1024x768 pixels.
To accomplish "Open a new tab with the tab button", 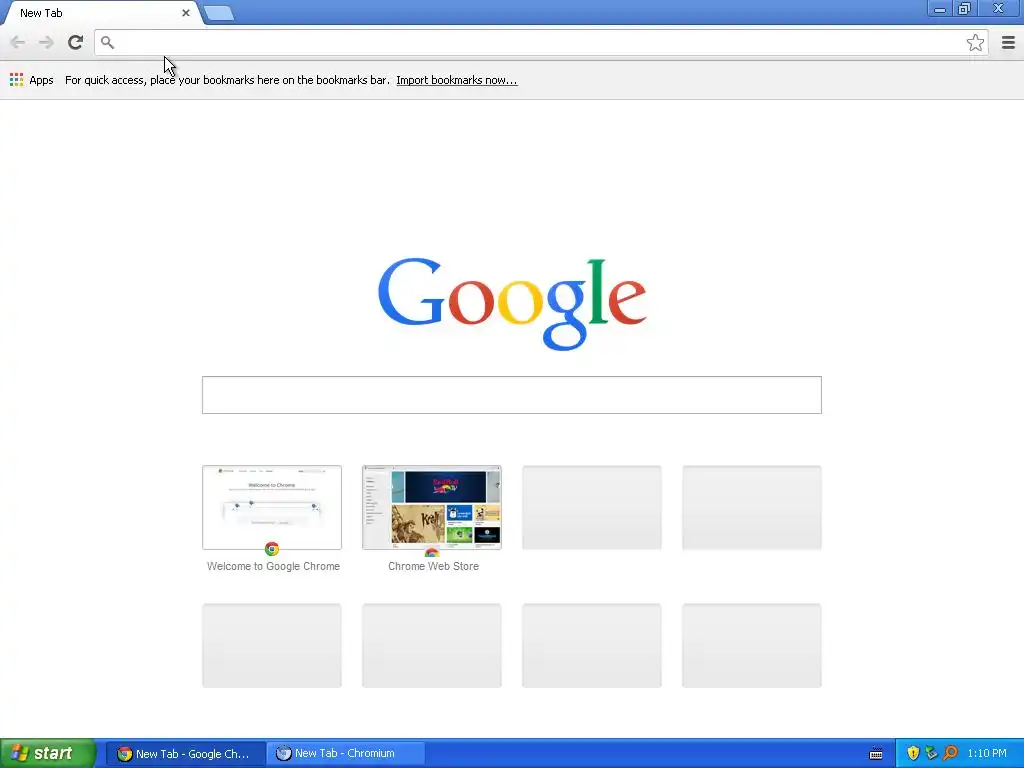I will coord(219,13).
